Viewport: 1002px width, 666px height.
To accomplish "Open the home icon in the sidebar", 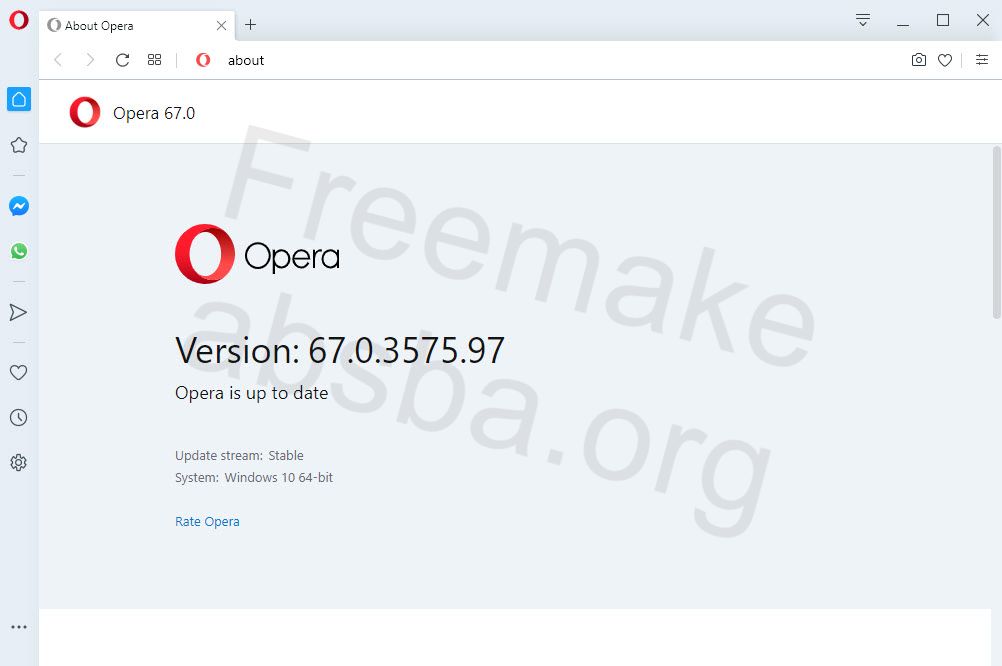I will tap(19, 99).
